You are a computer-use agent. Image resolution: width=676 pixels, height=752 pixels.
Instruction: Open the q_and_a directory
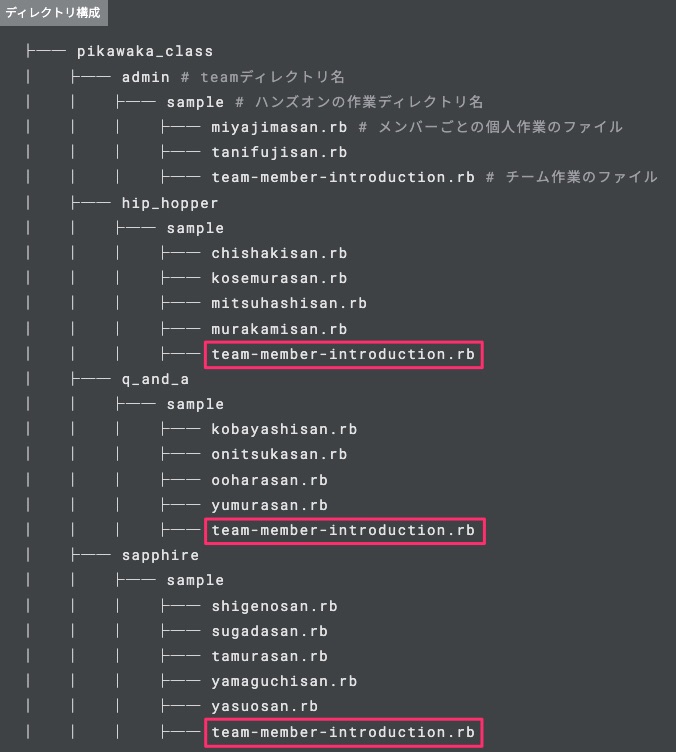point(155,379)
